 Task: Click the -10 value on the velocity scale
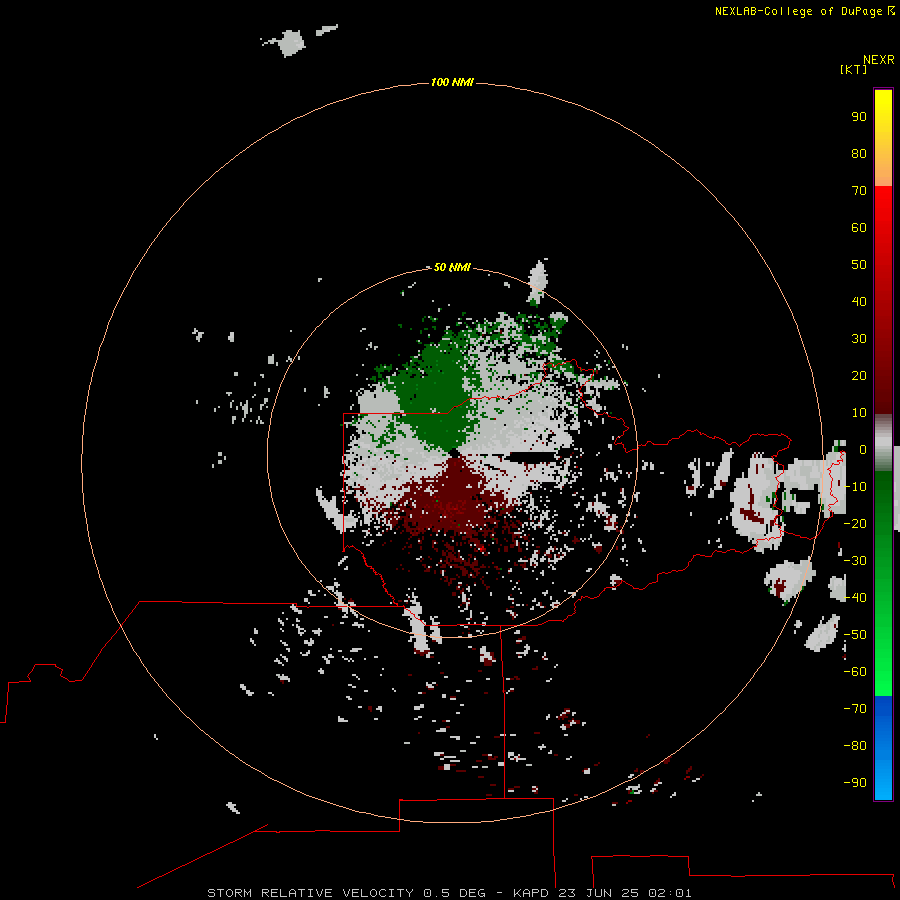click(x=855, y=487)
